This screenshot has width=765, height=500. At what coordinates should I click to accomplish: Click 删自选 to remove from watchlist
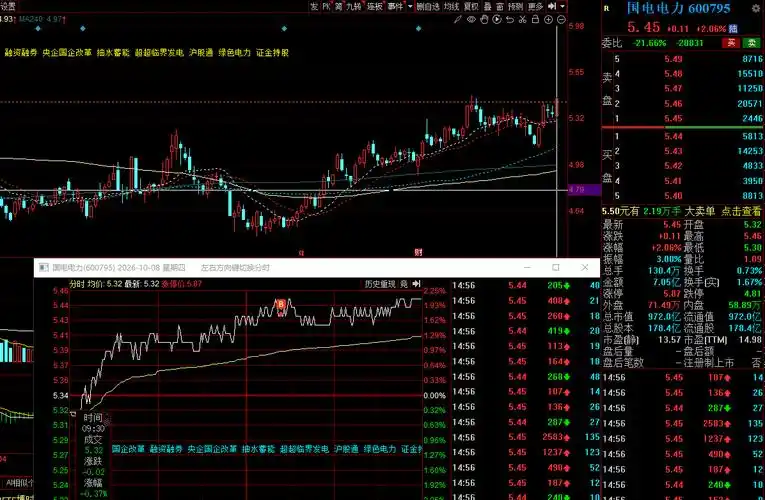[x=428, y=6]
